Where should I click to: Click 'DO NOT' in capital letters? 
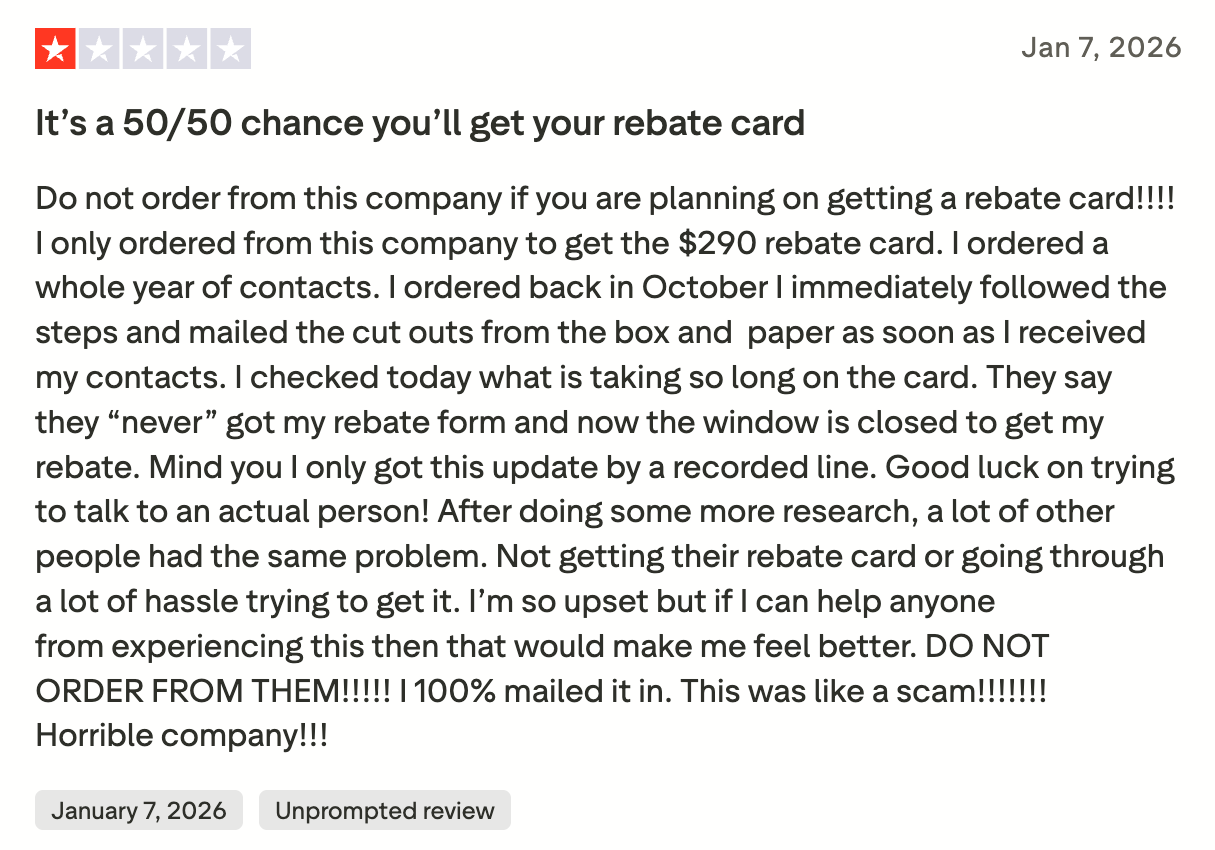(x=987, y=646)
